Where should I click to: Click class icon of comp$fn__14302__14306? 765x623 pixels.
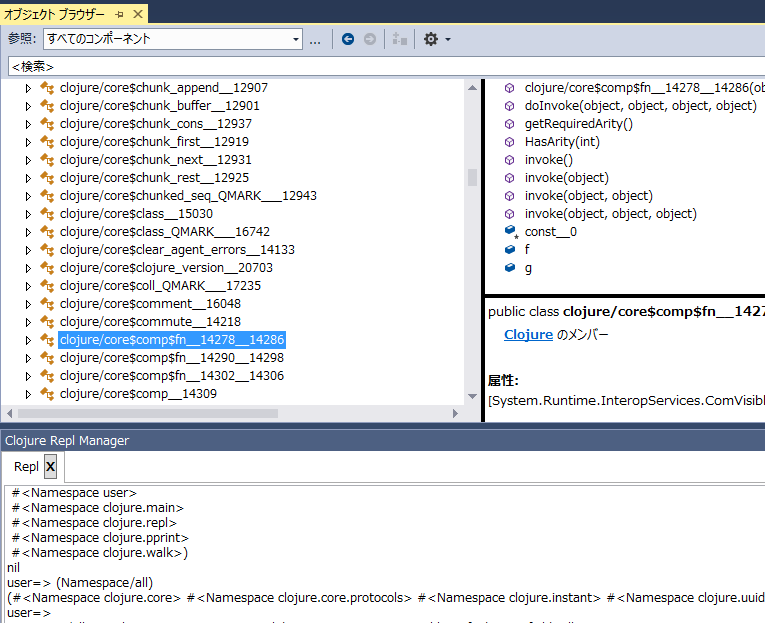(47, 376)
